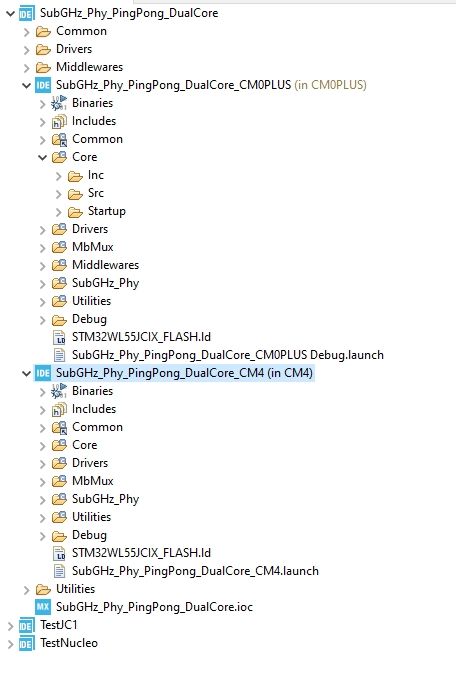Expand the TestNucleo project
The width and height of the screenshot is (456, 692).
coord(11,644)
